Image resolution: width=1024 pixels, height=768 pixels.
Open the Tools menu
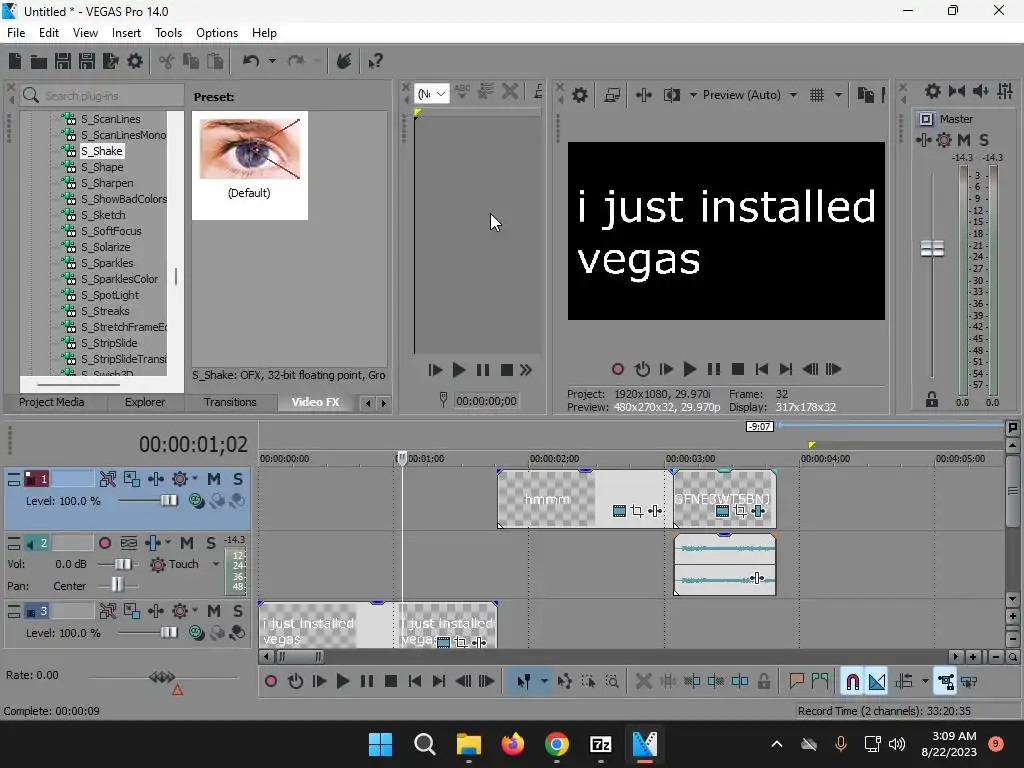pyautogui.click(x=168, y=33)
